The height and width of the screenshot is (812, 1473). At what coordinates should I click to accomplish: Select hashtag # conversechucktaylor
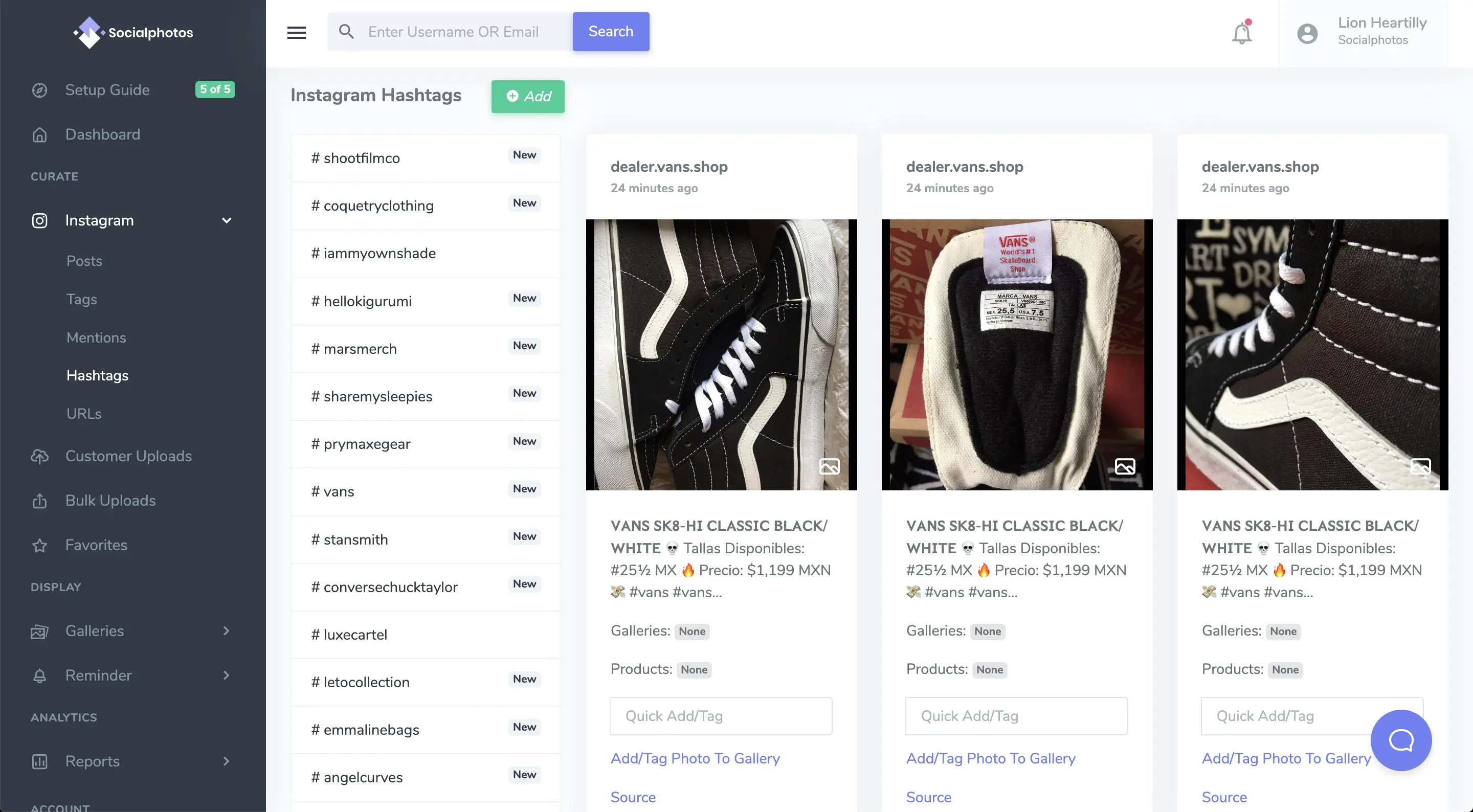[x=426, y=588]
